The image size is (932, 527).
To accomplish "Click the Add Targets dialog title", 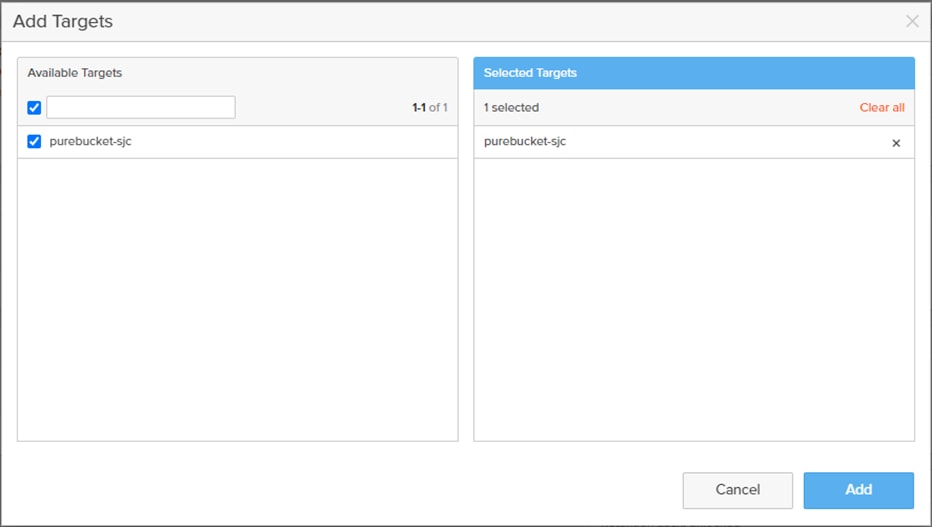I will coord(63,21).
